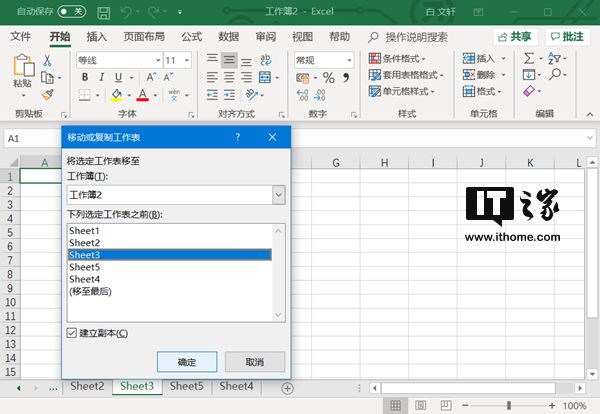This screenshot has height=414, width=600.
Task: Click the Copy icon in clipboard group
Action: [47, 78]
